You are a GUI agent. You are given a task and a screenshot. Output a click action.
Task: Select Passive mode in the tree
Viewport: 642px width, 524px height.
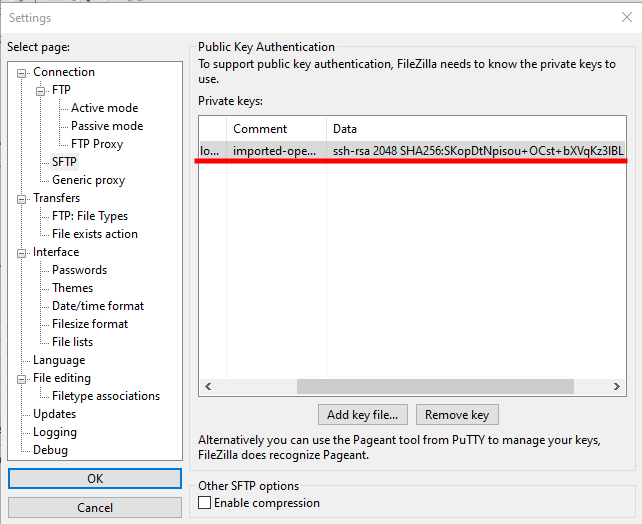coord(107,126)
